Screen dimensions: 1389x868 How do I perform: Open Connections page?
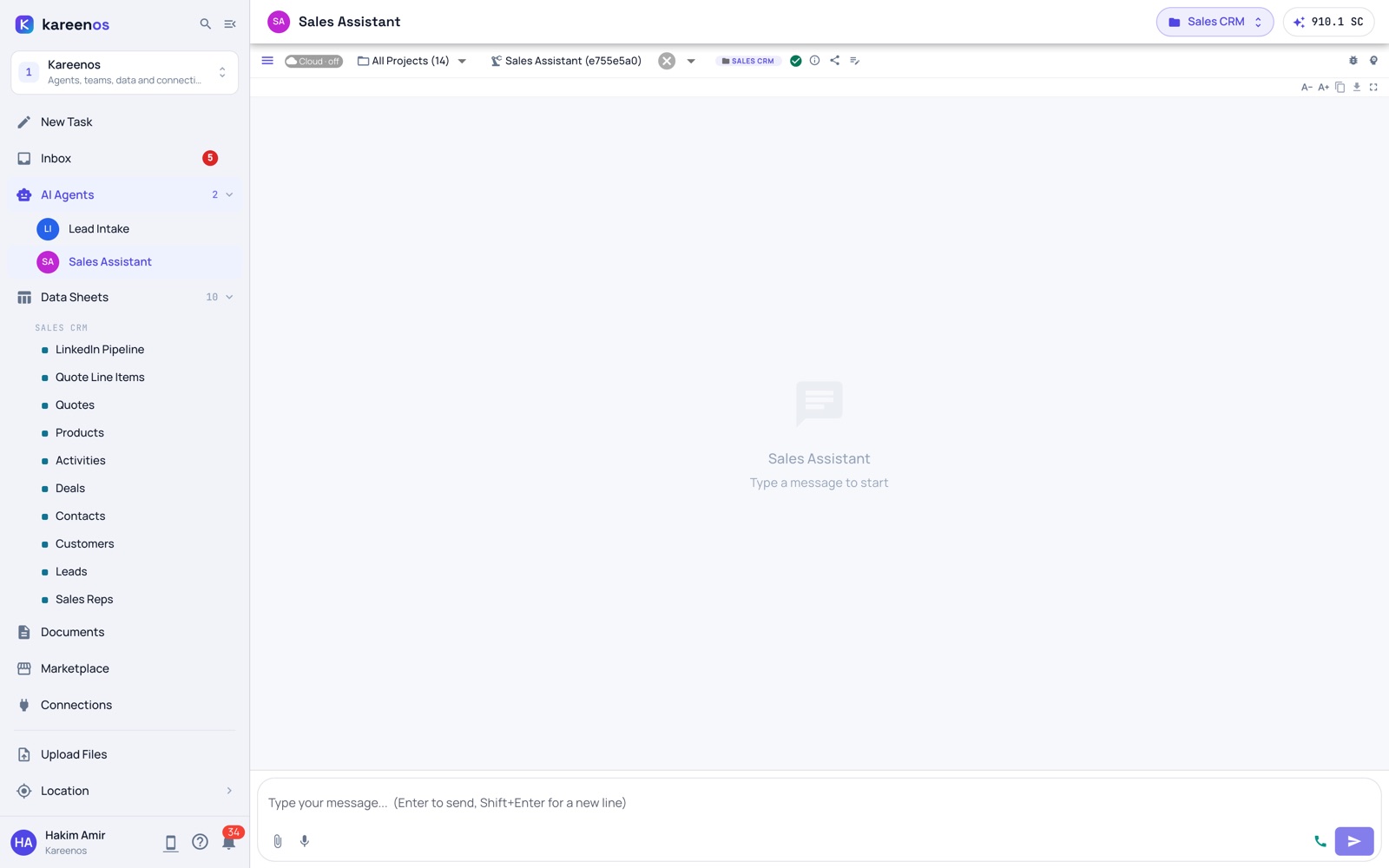pyautogui.click(x=125, y=706)
